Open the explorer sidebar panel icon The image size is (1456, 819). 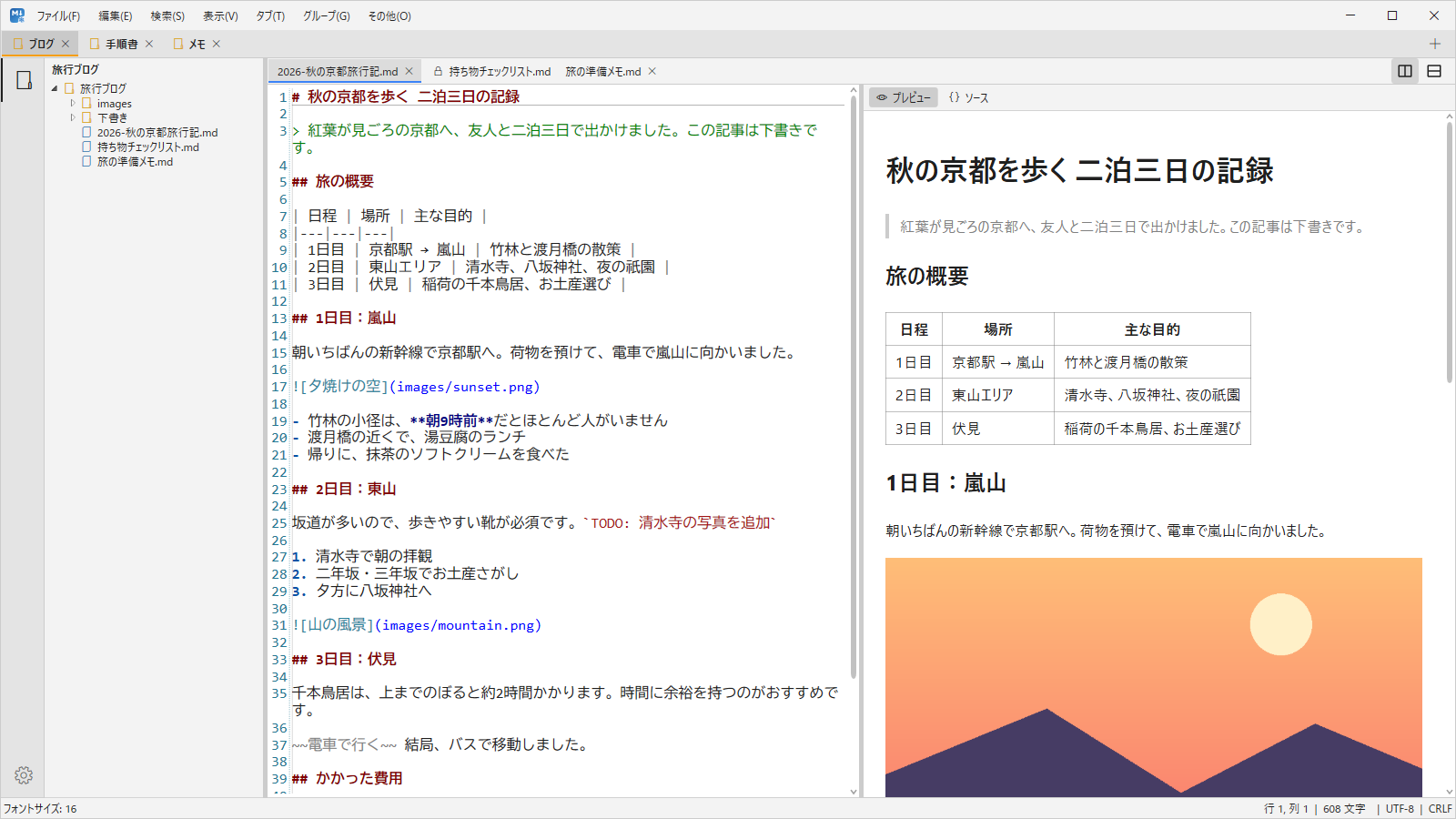tap(24, 80)
